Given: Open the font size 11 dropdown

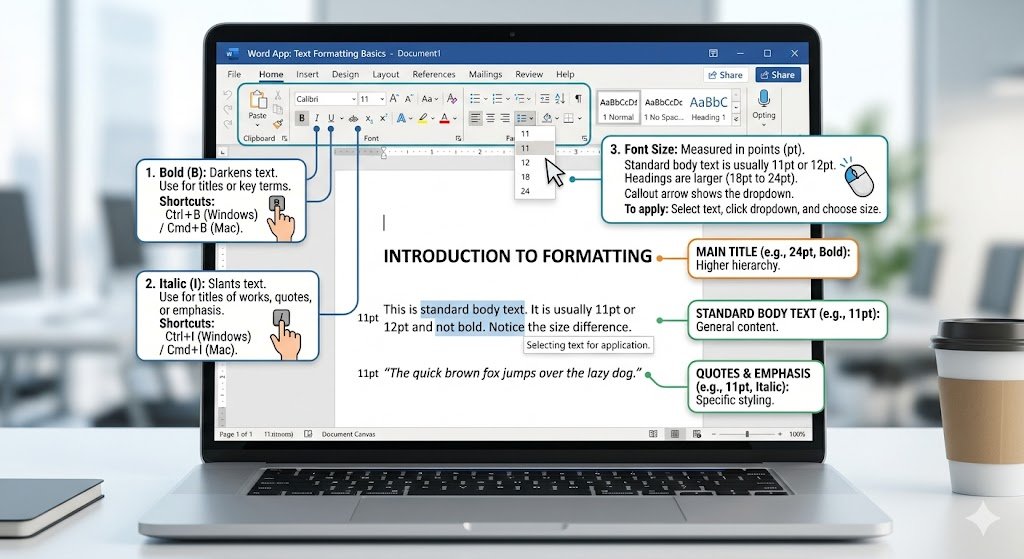Looking at the screenshot, I should tap(382, 99).
